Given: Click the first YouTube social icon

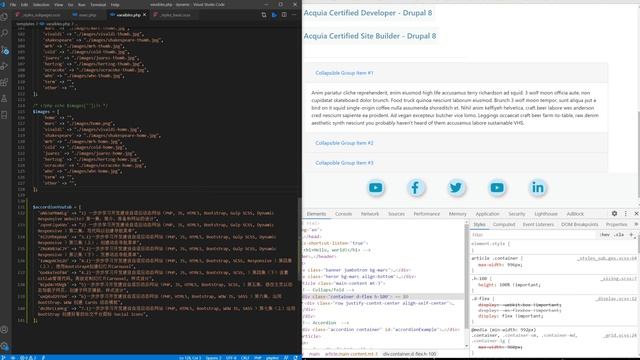Looking at the screenshot, I should click(x=376, y=188).
